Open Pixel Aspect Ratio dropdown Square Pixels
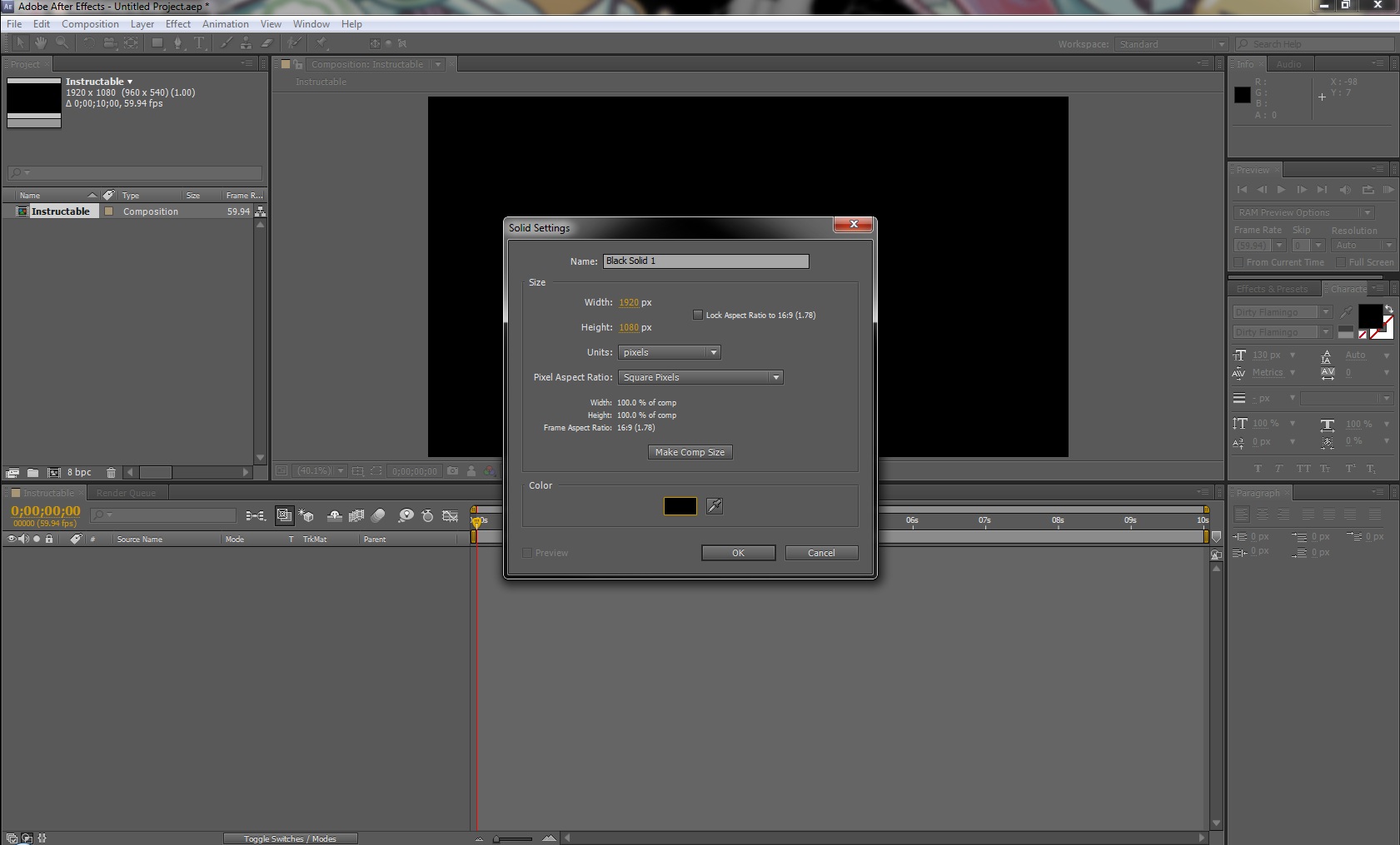The image size is (1400, 845). pos(700,377)
